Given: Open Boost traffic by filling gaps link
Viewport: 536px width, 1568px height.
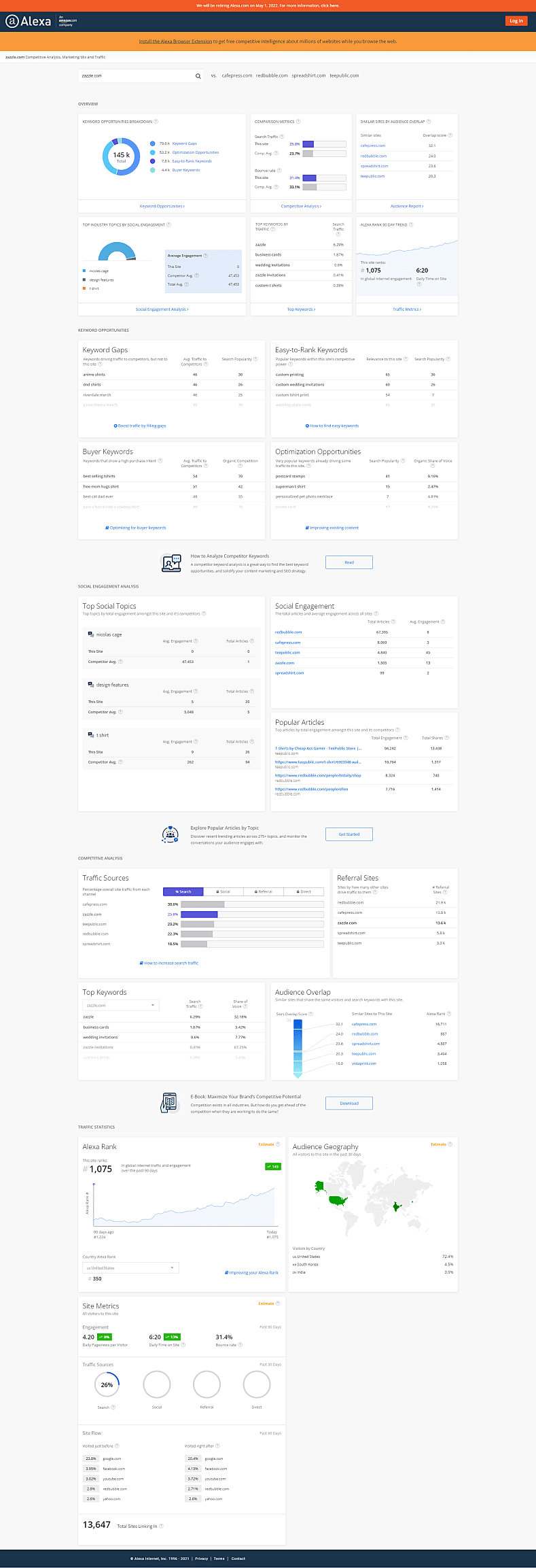Looking at the screenshot, I should [140, 426].
